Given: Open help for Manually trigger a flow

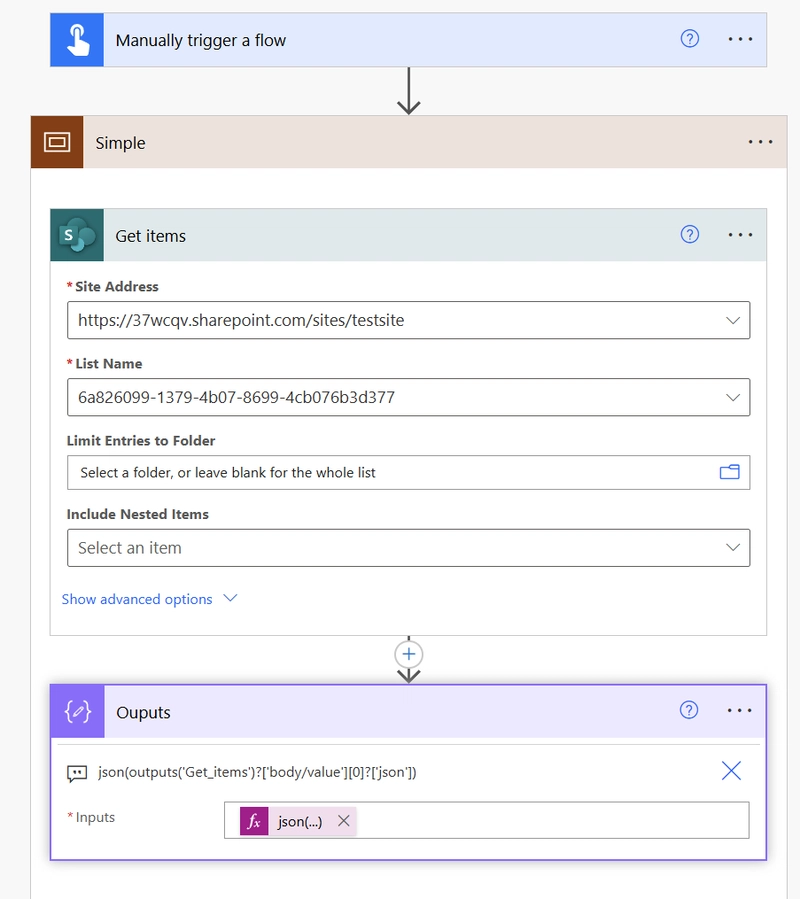Looking at the screenshot, I should (689, 39).
